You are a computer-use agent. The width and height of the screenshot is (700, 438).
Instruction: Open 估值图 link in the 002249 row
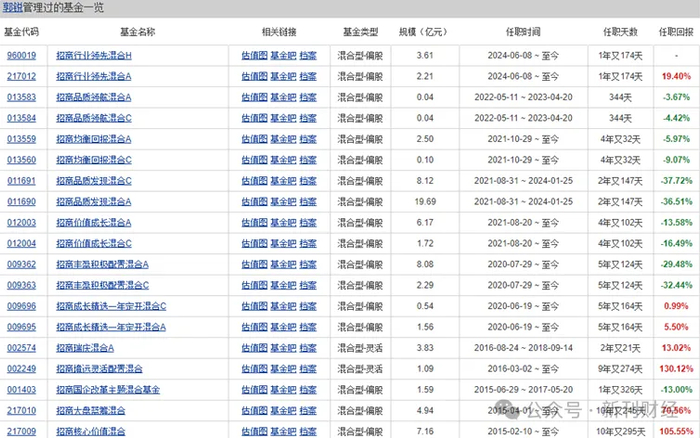click(x=254, y=369)
